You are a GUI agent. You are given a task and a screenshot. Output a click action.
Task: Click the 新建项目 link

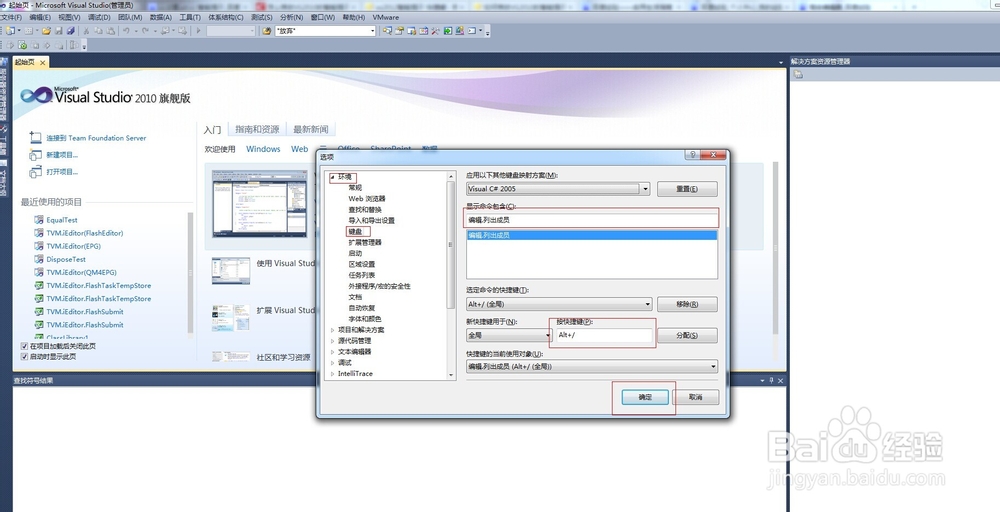(x=62, y=155)
